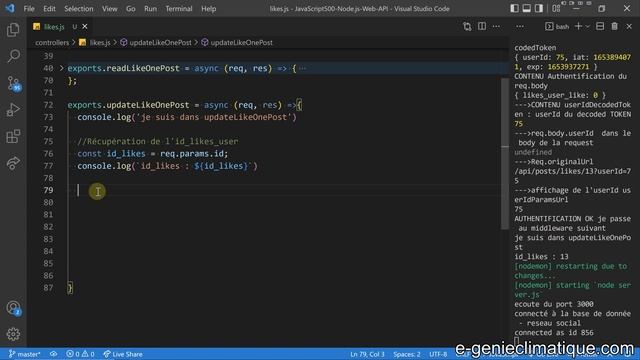Split the editor to the right
Image resolution: width=640 pixels, height=360 pixels.
click(x=482, y=27)
